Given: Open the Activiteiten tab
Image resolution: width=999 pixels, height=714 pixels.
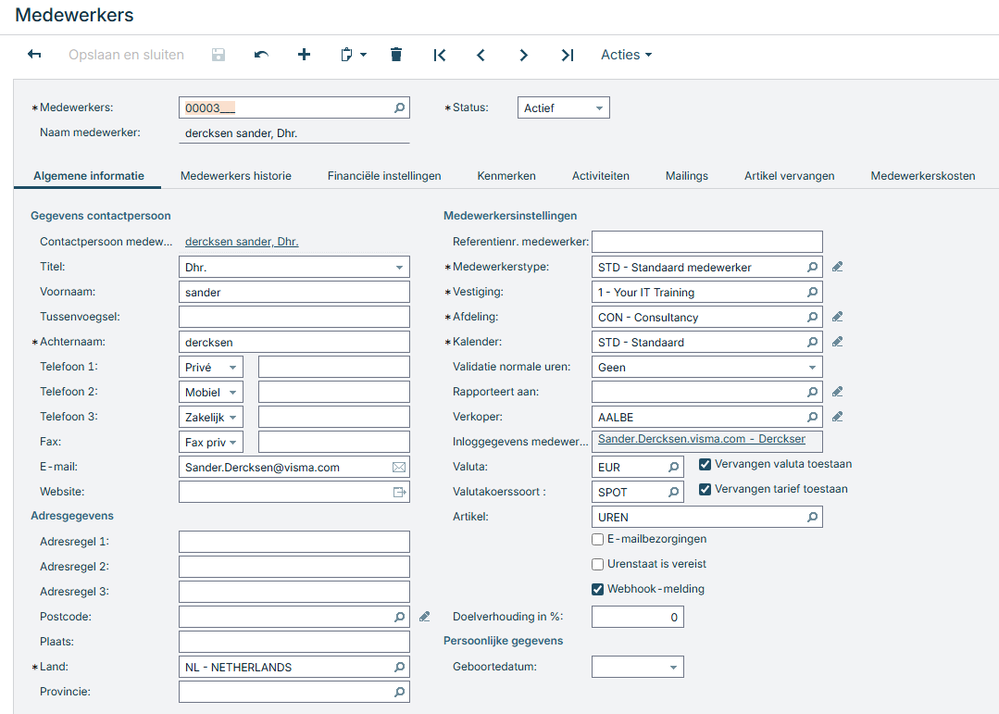Looking at the screenshot, I should click(601, 176).
